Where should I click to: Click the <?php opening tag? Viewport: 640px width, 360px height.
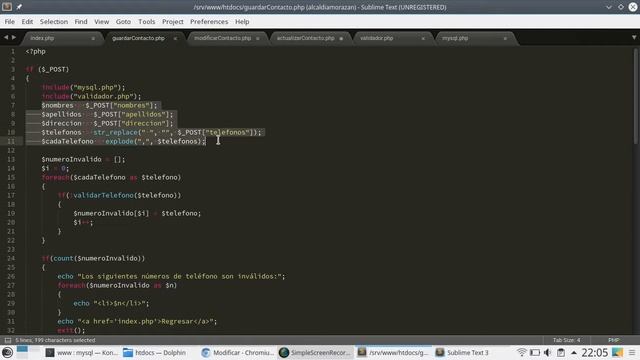point(36,51)
